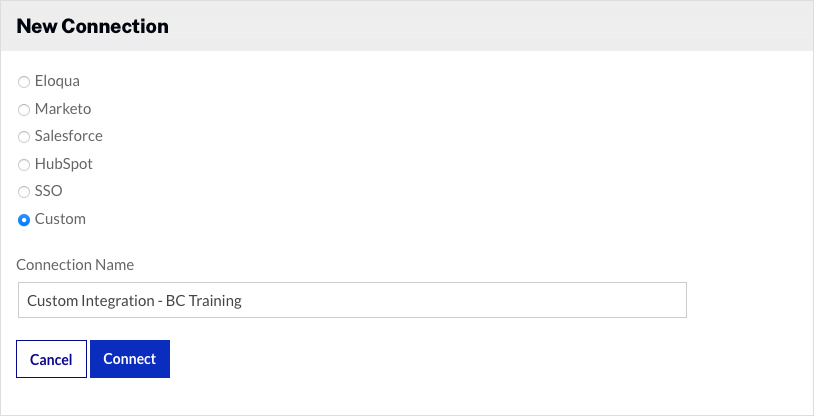The image size is (814, 416).
Task: Click the HubSpot text label
Action: [64, 164]
